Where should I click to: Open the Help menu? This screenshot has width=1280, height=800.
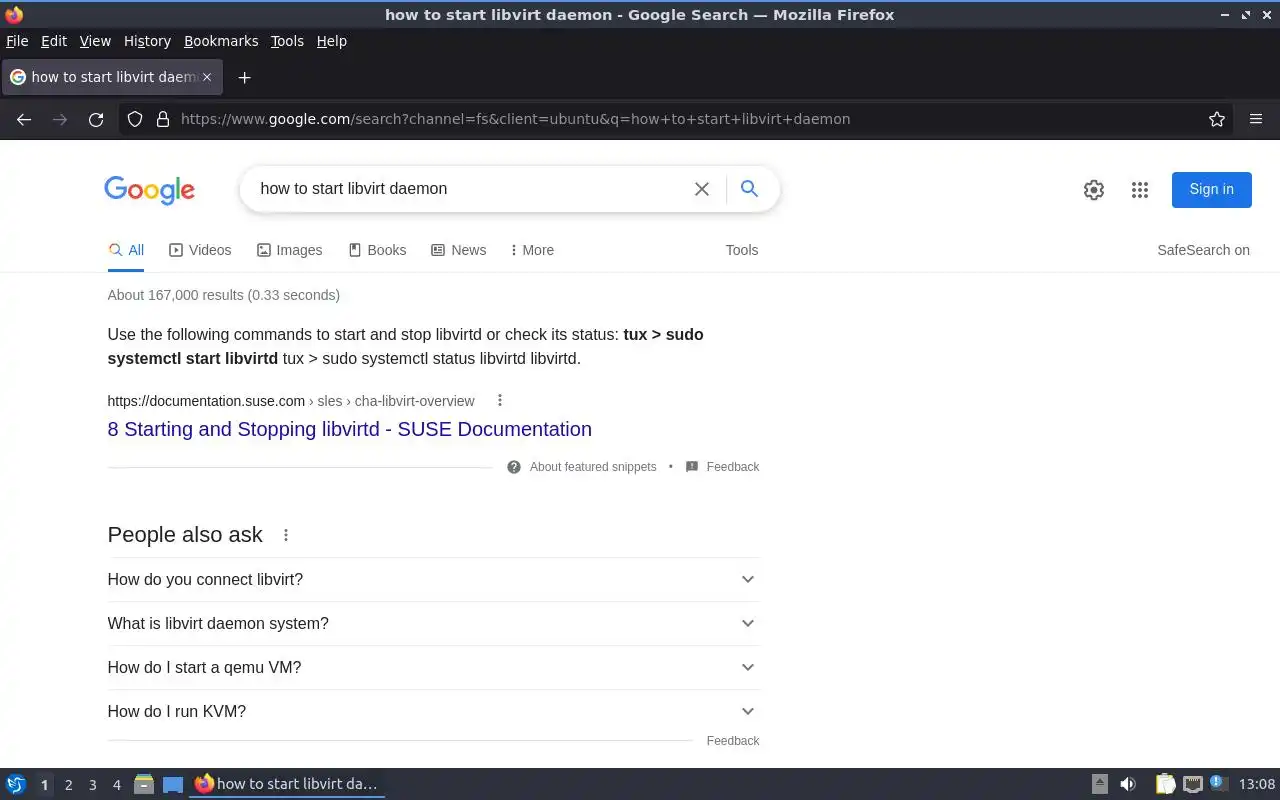[332, 41]
